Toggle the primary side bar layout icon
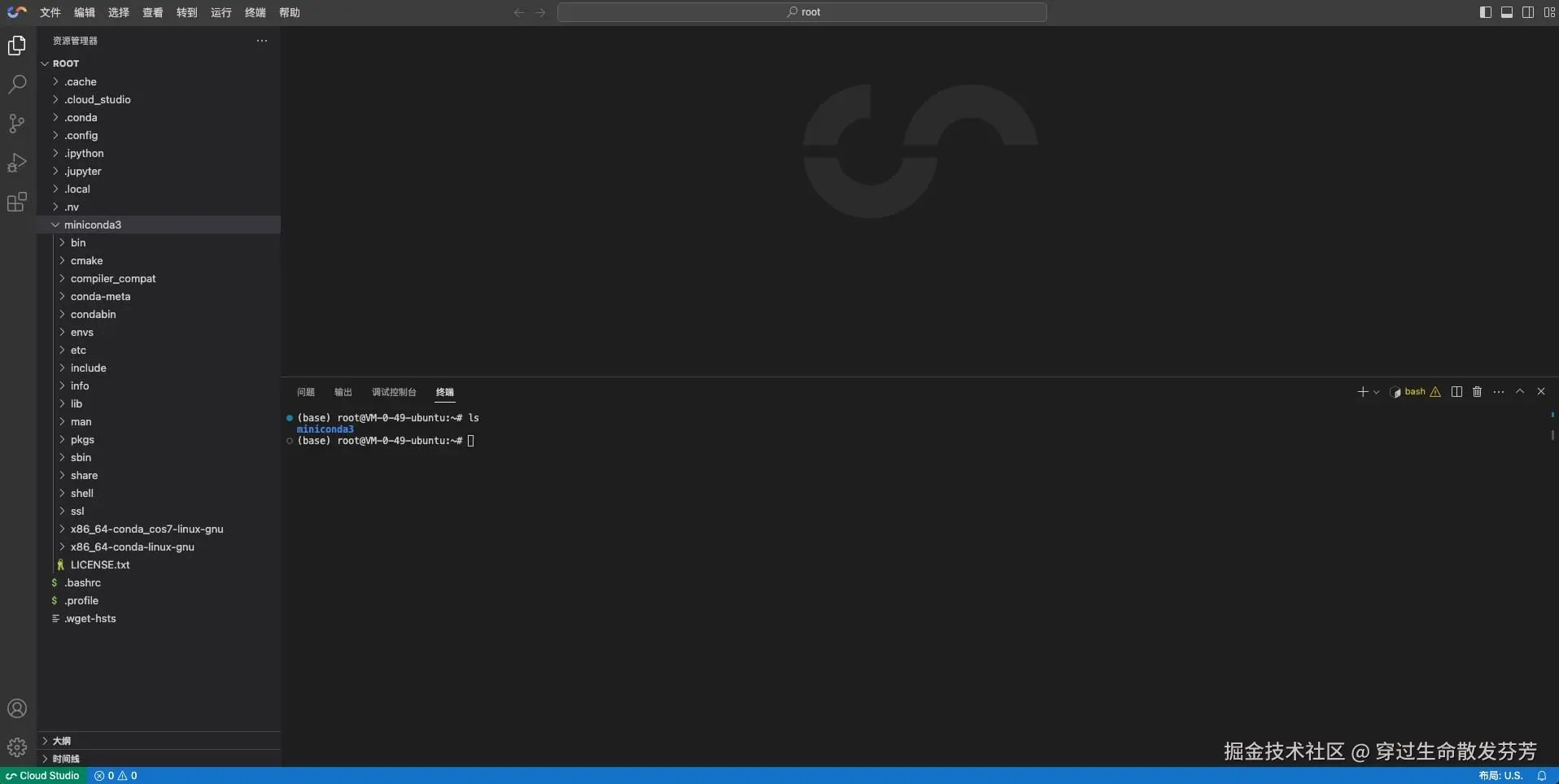The height and width of the screenshot is (784, 1559). click(1485, 12)
